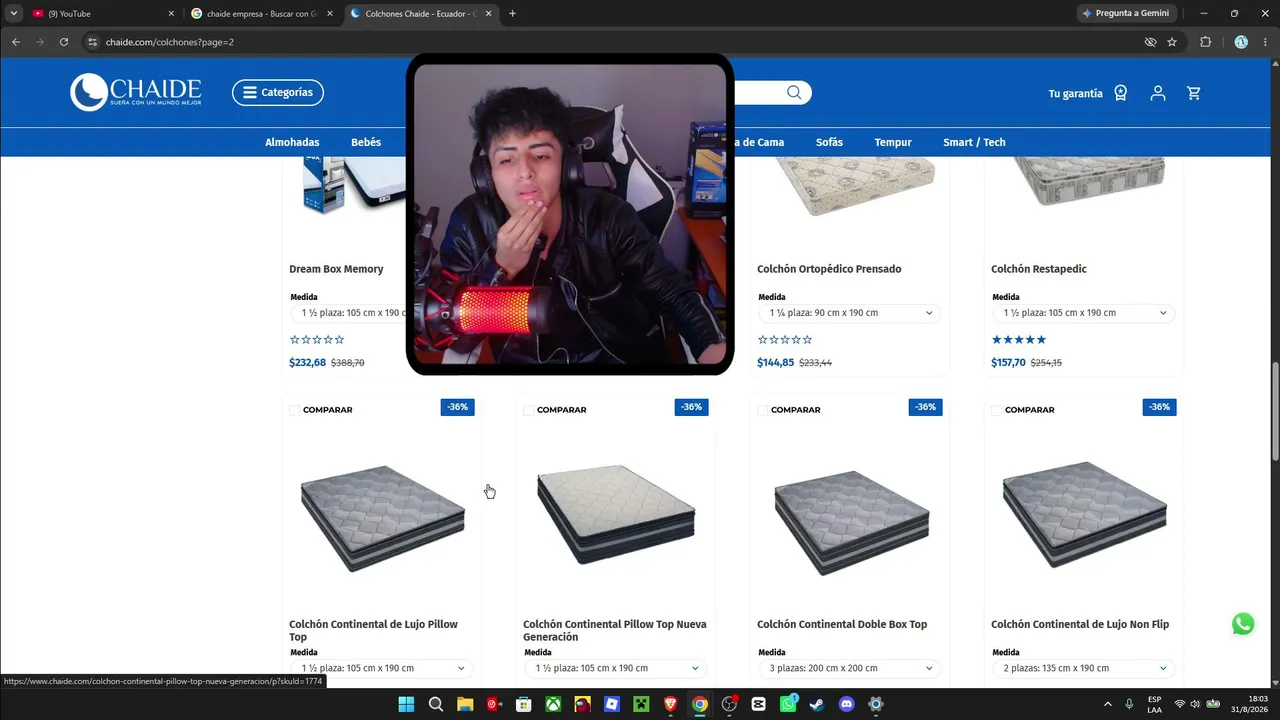Bookmark this page with the star icon
1280x720 pixels.
tap(1172, 42)
